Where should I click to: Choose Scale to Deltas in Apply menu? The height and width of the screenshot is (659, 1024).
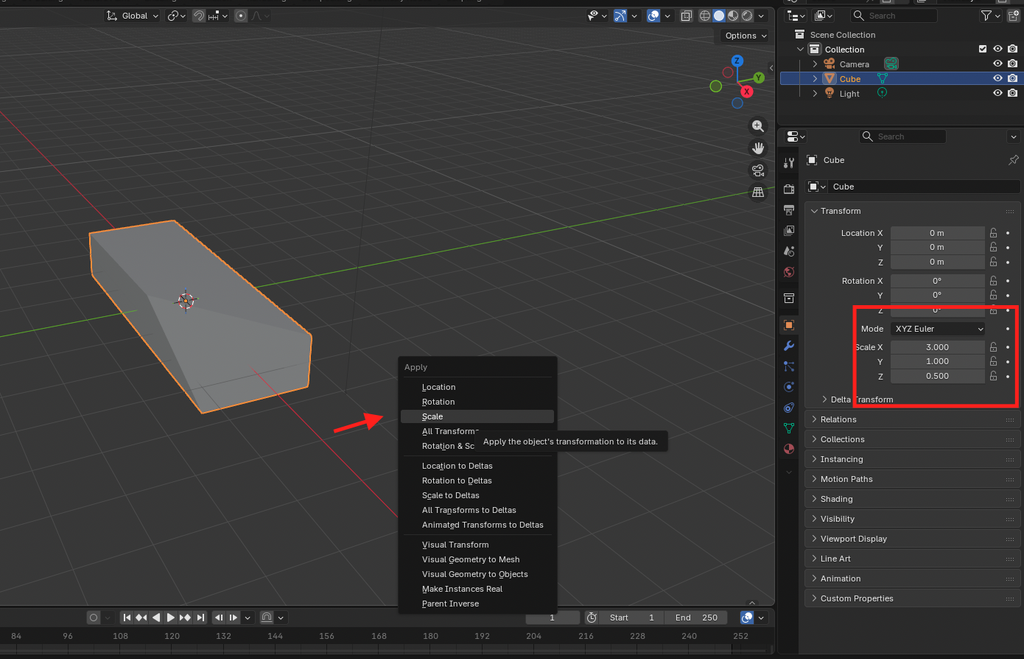tap(477, 495)
